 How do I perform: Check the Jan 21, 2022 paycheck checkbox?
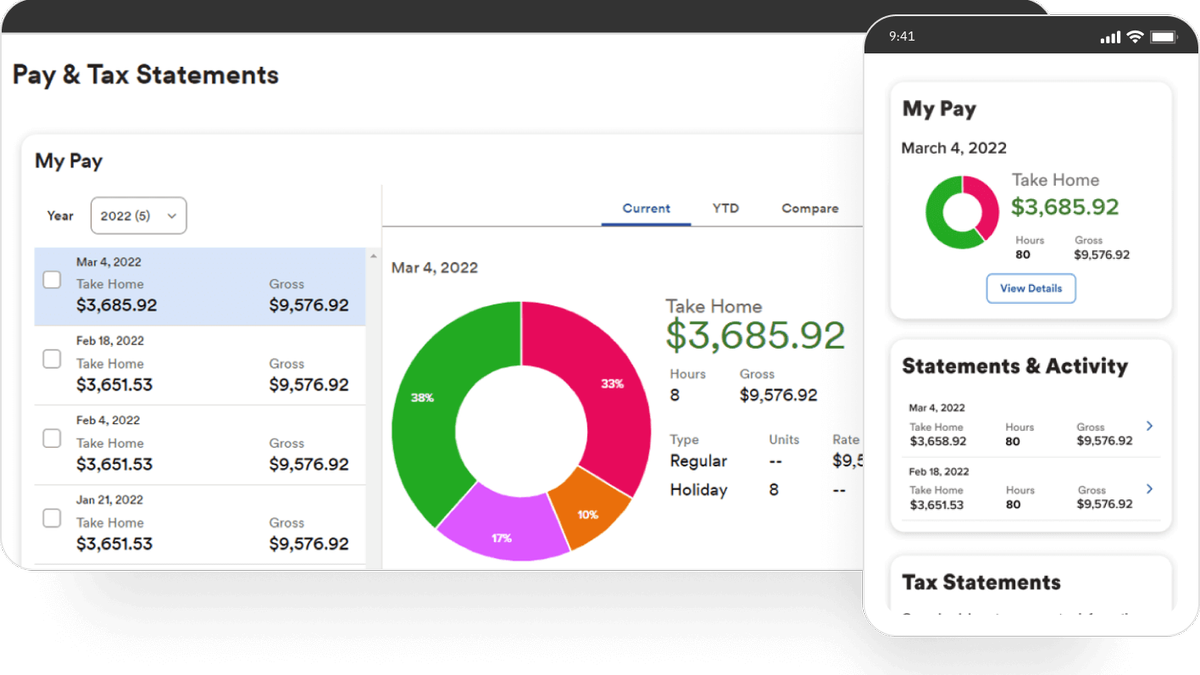click(51, 518)
